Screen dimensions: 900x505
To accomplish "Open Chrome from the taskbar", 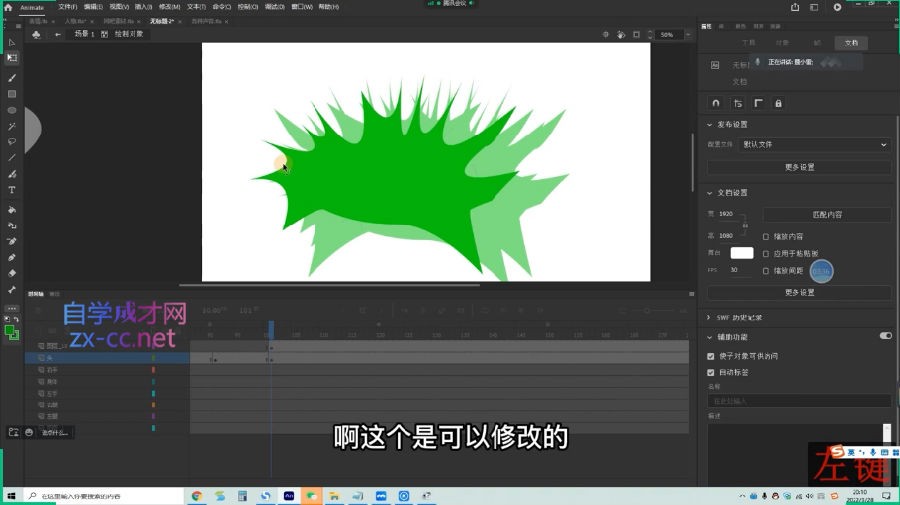I will pyautogui.click(x=197, y=496).
